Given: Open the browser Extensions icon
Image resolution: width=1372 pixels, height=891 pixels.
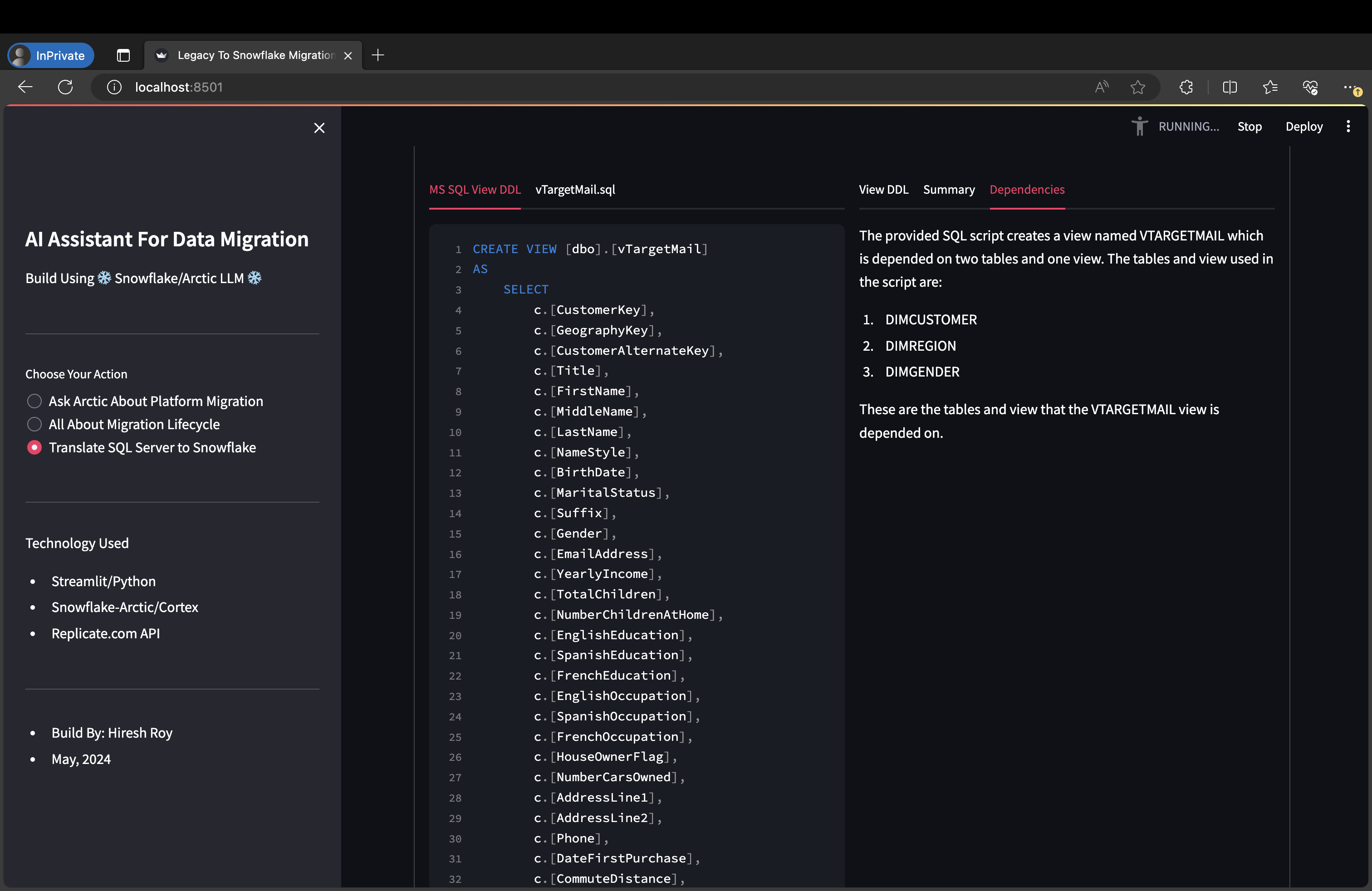Looking at the screenshot, I should coord(1186,87).
